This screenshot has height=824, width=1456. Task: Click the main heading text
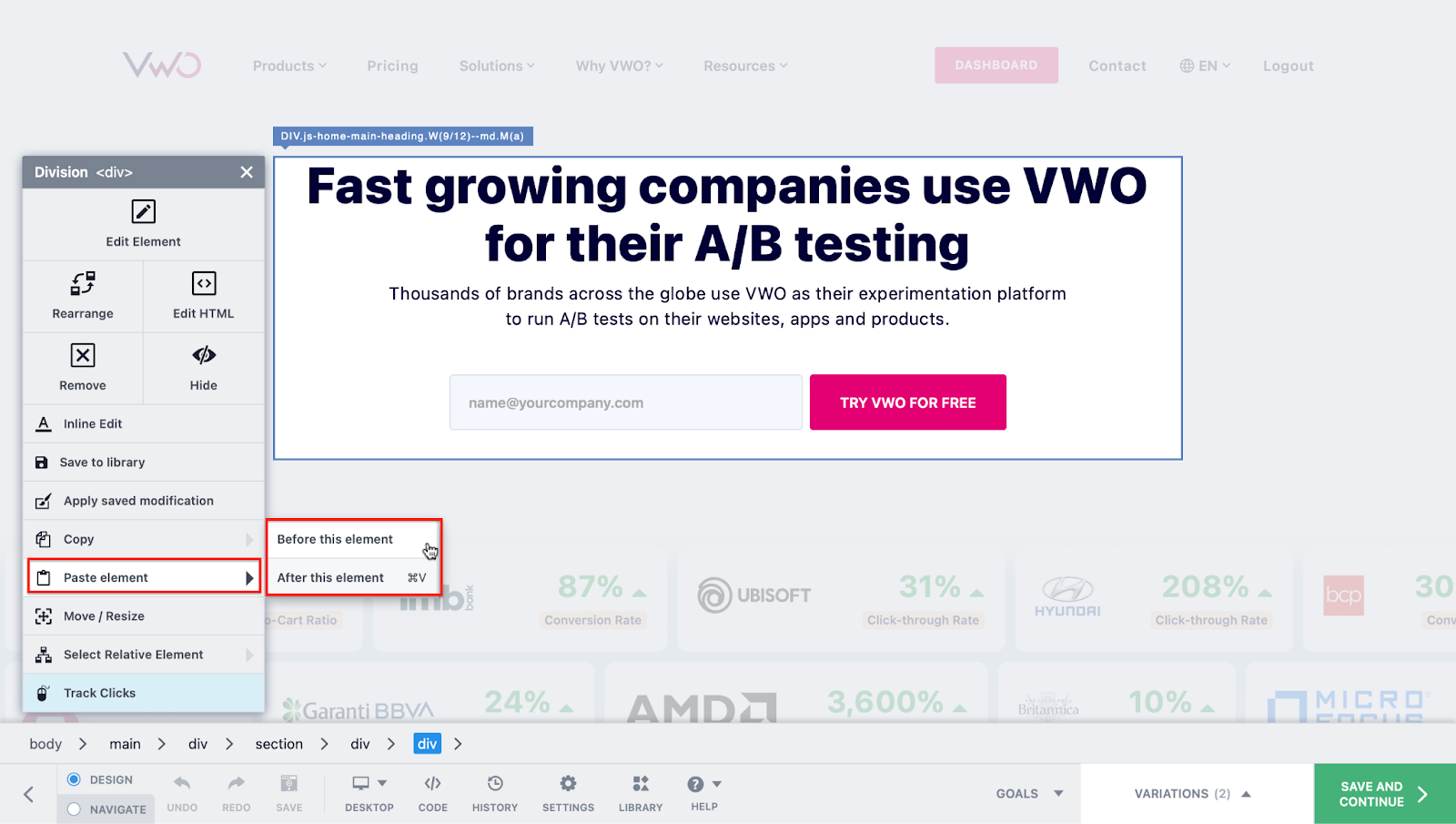pyautogui.click(x=727, y=215)
